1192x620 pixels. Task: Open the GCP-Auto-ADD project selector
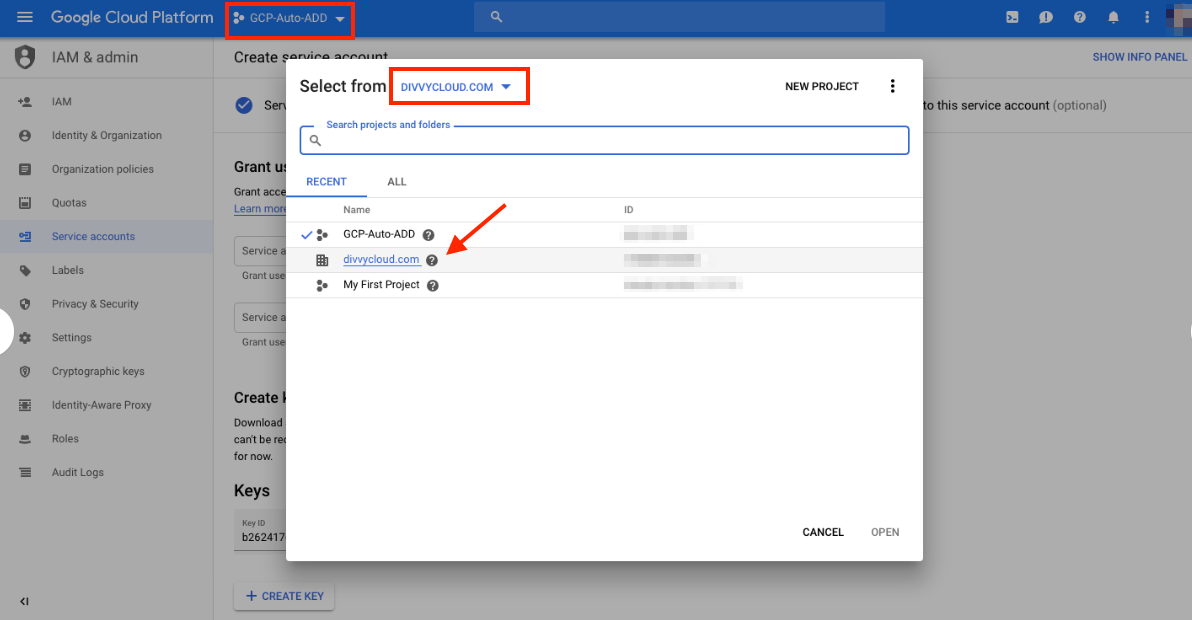[x=290, y=18]
